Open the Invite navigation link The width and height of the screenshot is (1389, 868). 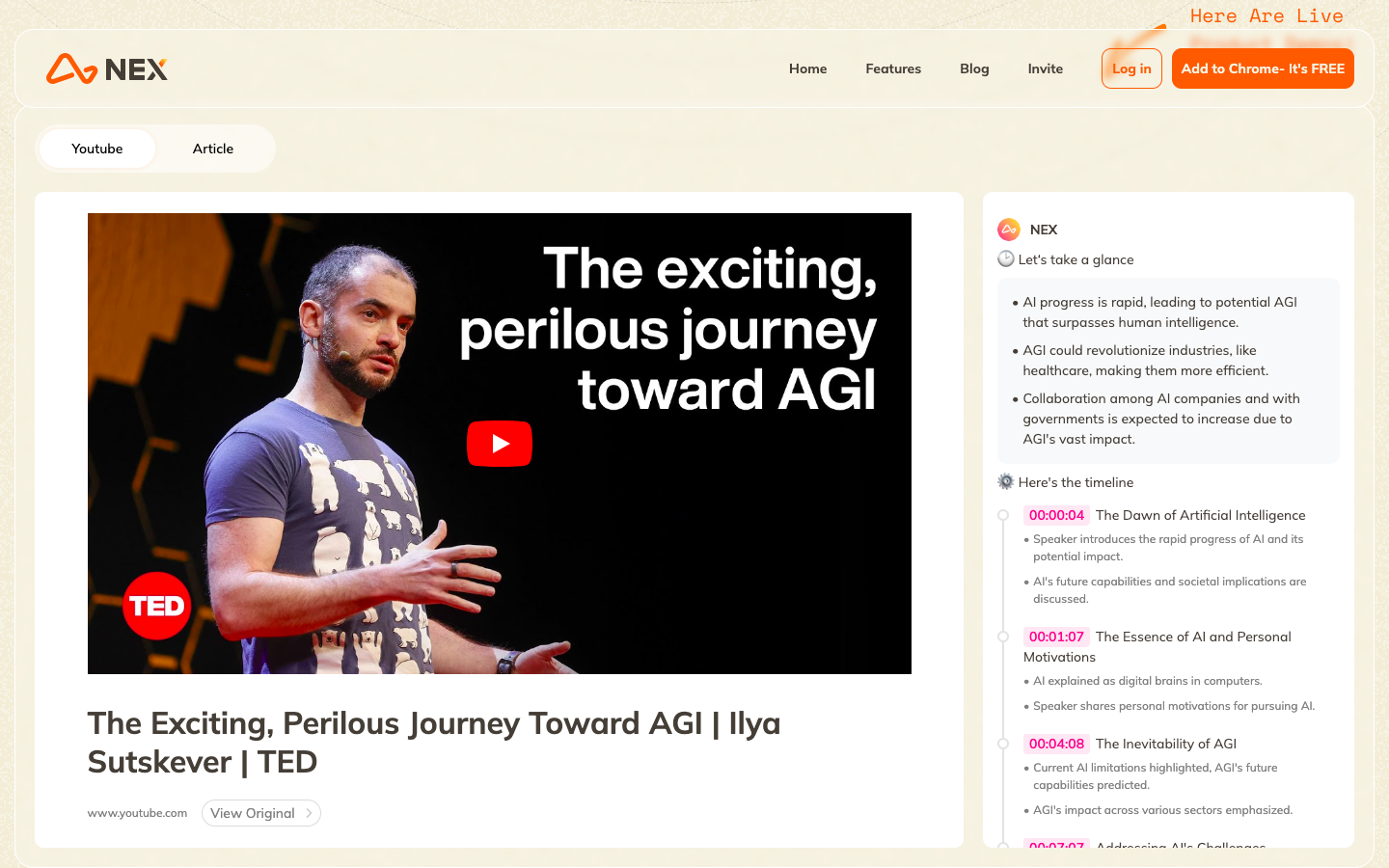[x=1046, y=68]
